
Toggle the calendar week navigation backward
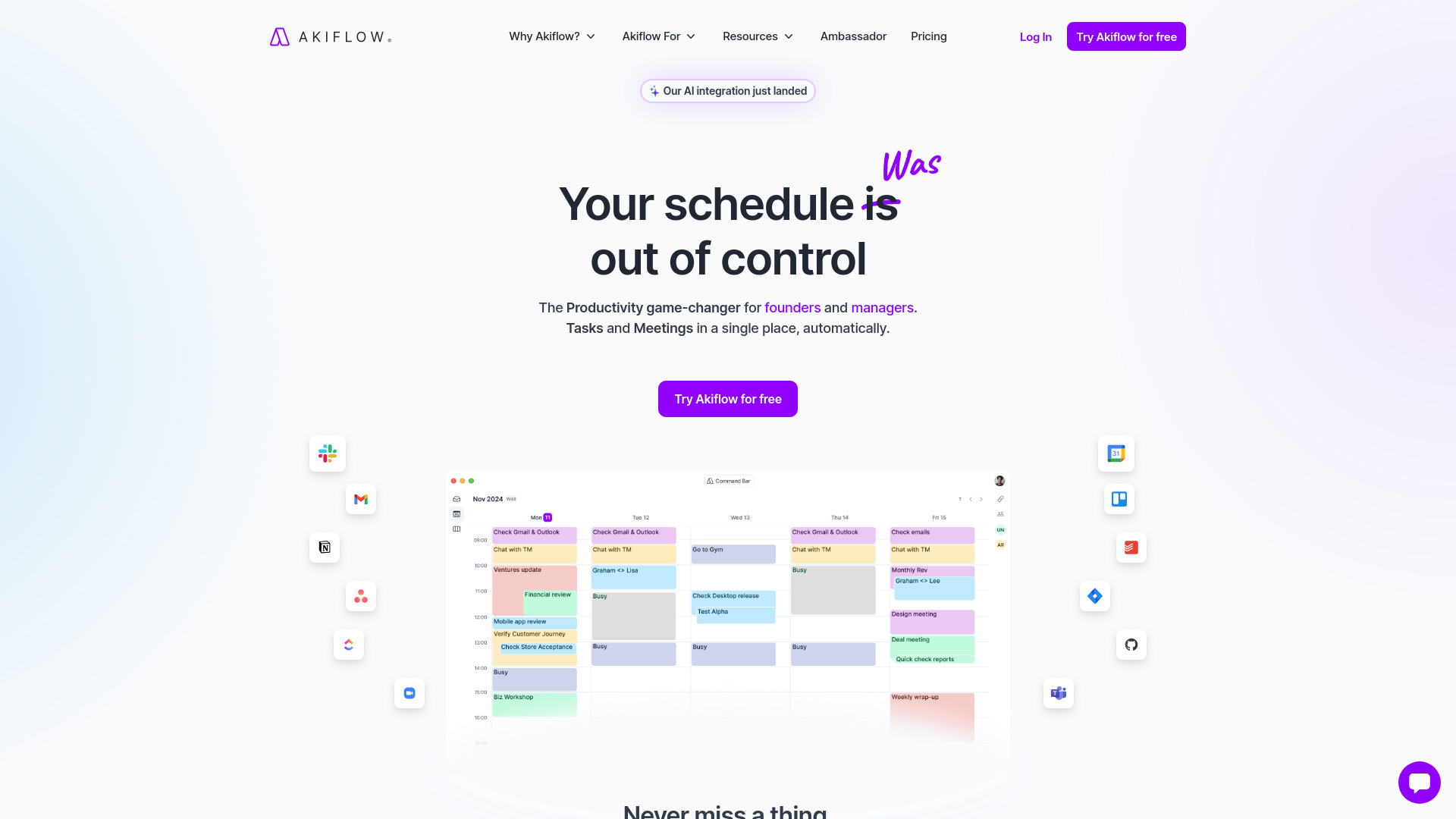pos(970,499)
